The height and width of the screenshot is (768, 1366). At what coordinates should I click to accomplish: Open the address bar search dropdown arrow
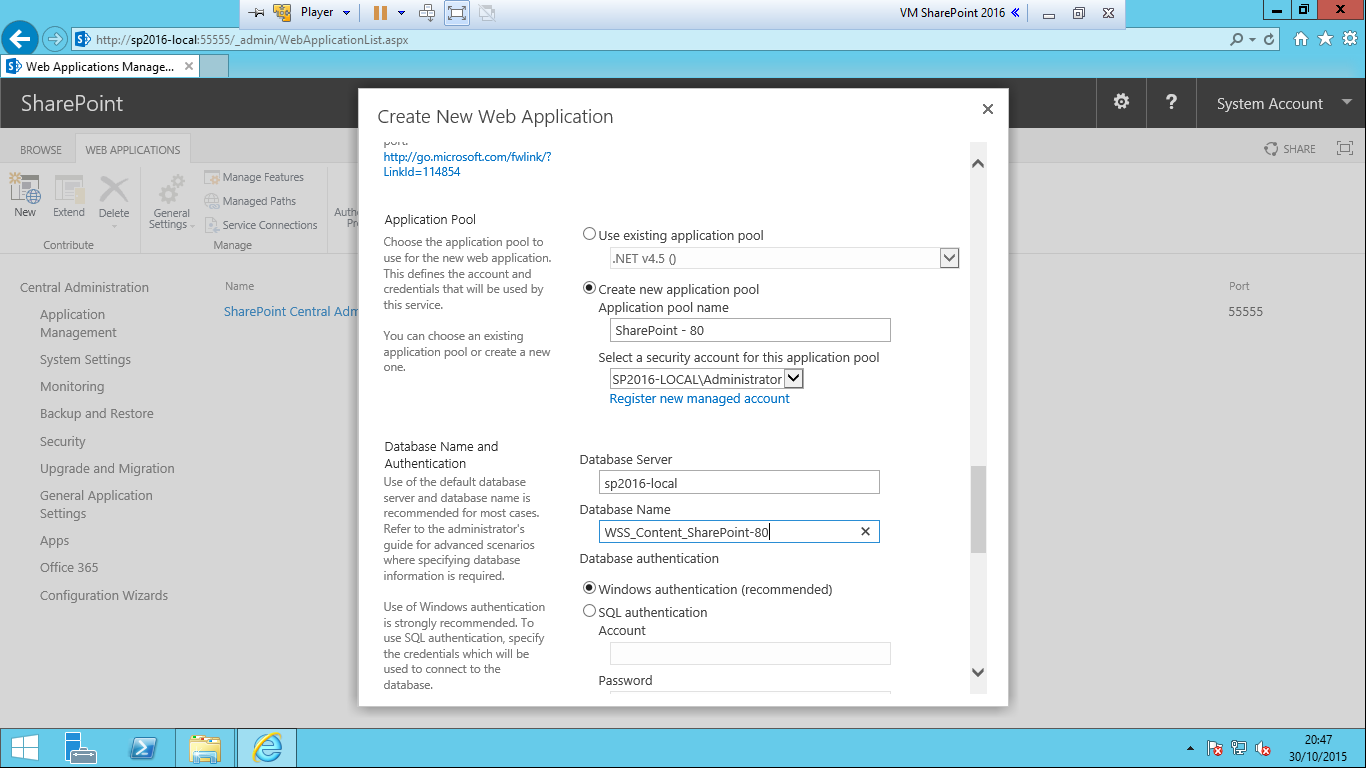point(1253,40)
